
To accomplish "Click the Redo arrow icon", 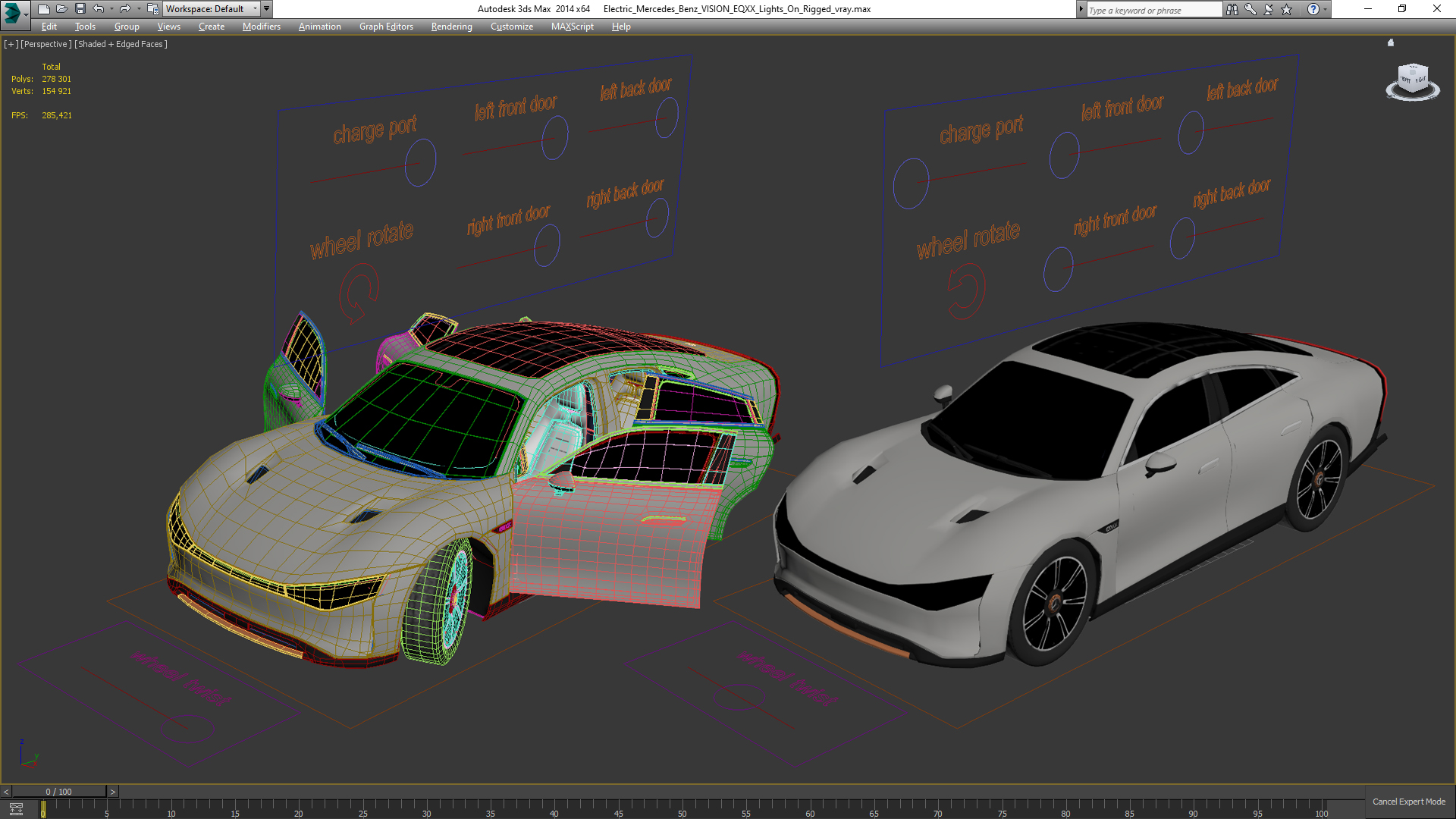I will (125, 9).
